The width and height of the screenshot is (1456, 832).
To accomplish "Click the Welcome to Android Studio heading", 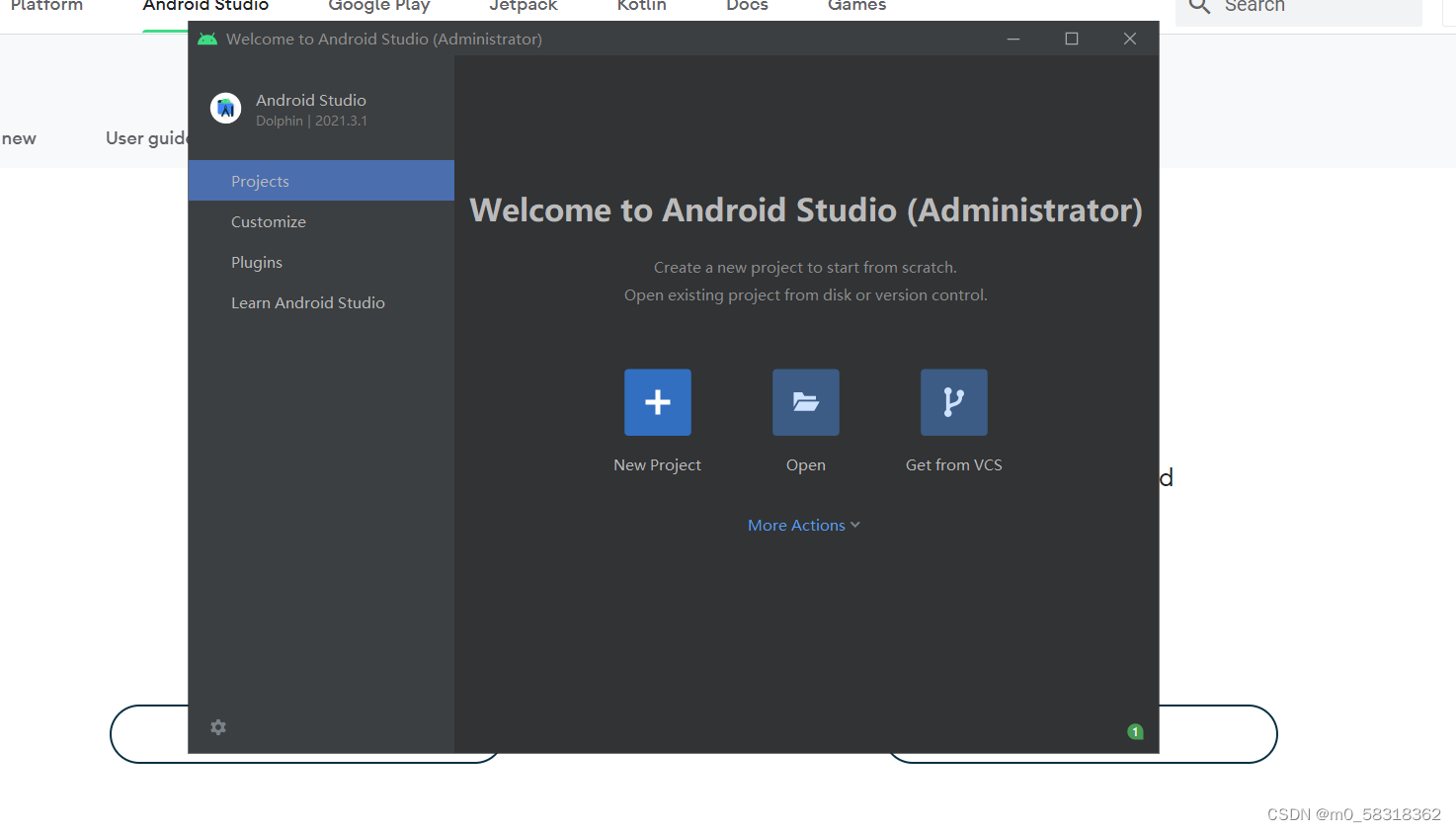I will click(806, 210).
